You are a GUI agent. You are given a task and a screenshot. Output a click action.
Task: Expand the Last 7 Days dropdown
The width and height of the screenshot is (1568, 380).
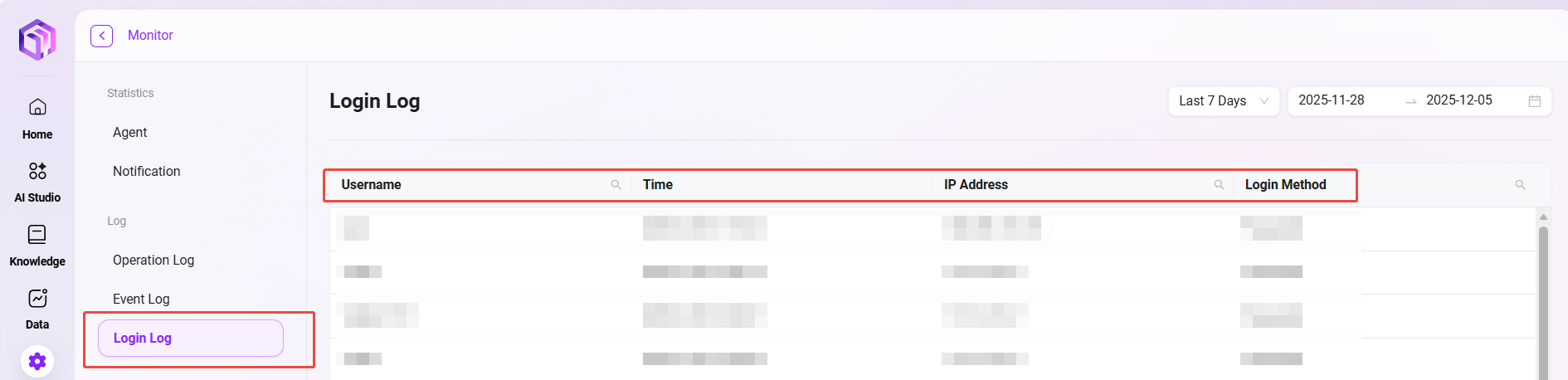(1223, 101)
